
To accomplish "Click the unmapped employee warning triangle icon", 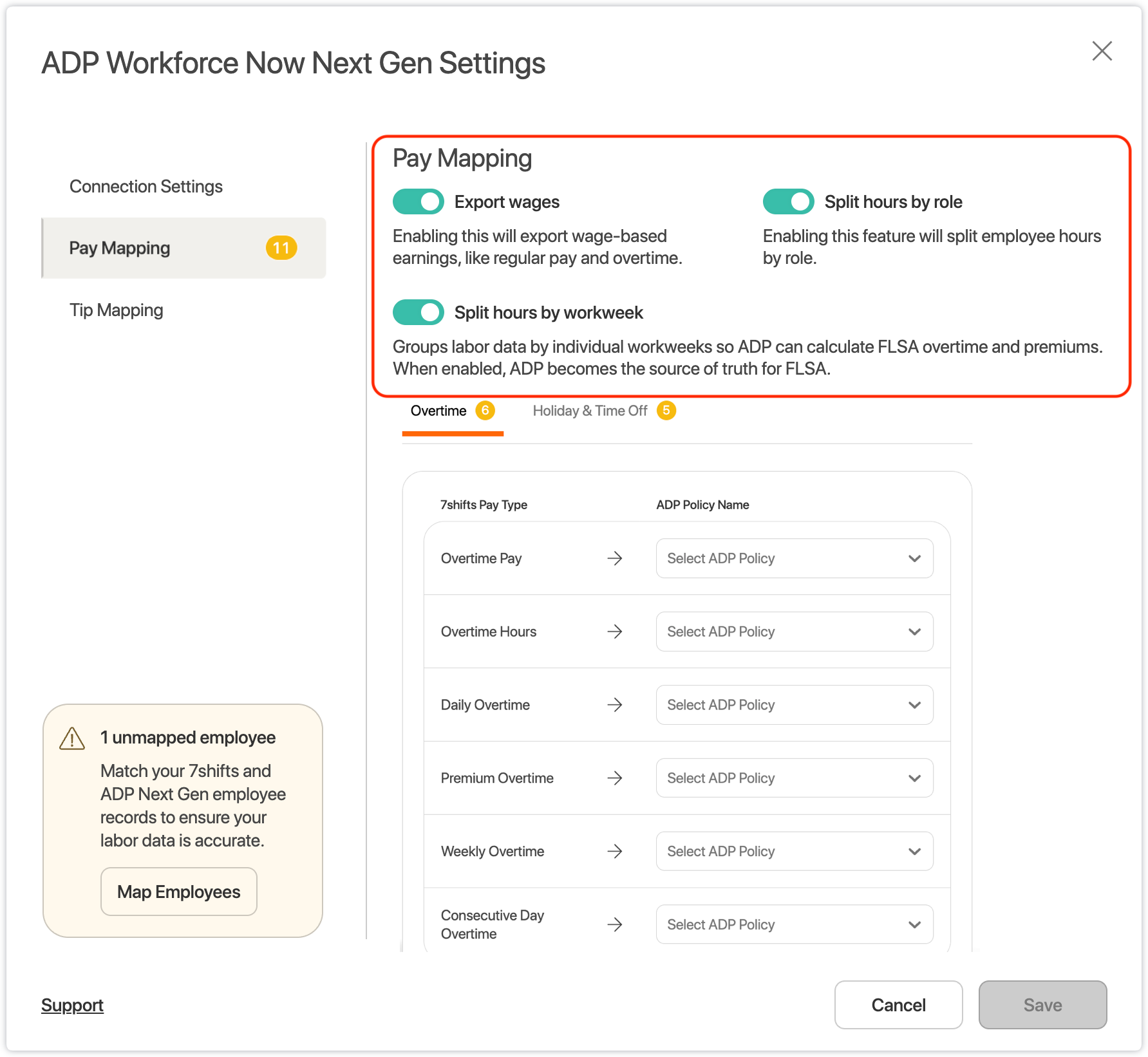I will point(72,738).
